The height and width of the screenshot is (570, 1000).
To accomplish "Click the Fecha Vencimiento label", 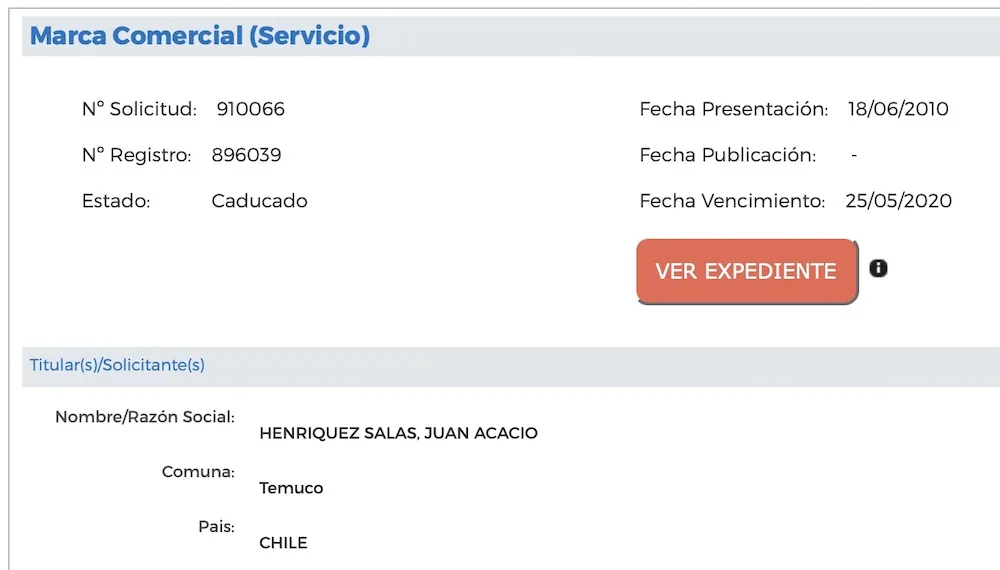I will pos(732,201).
